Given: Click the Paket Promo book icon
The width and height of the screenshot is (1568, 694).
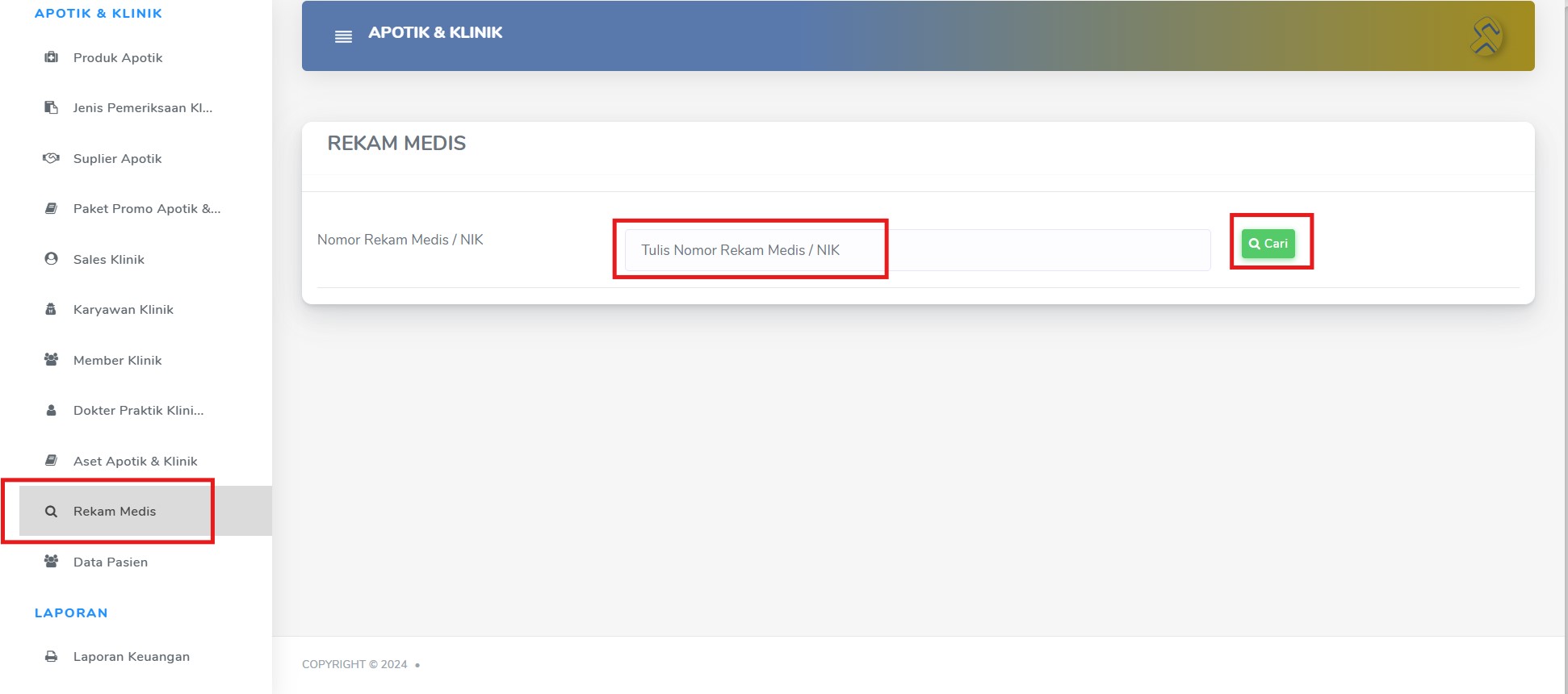Looking at the screenshot, I should click(51, 208).
